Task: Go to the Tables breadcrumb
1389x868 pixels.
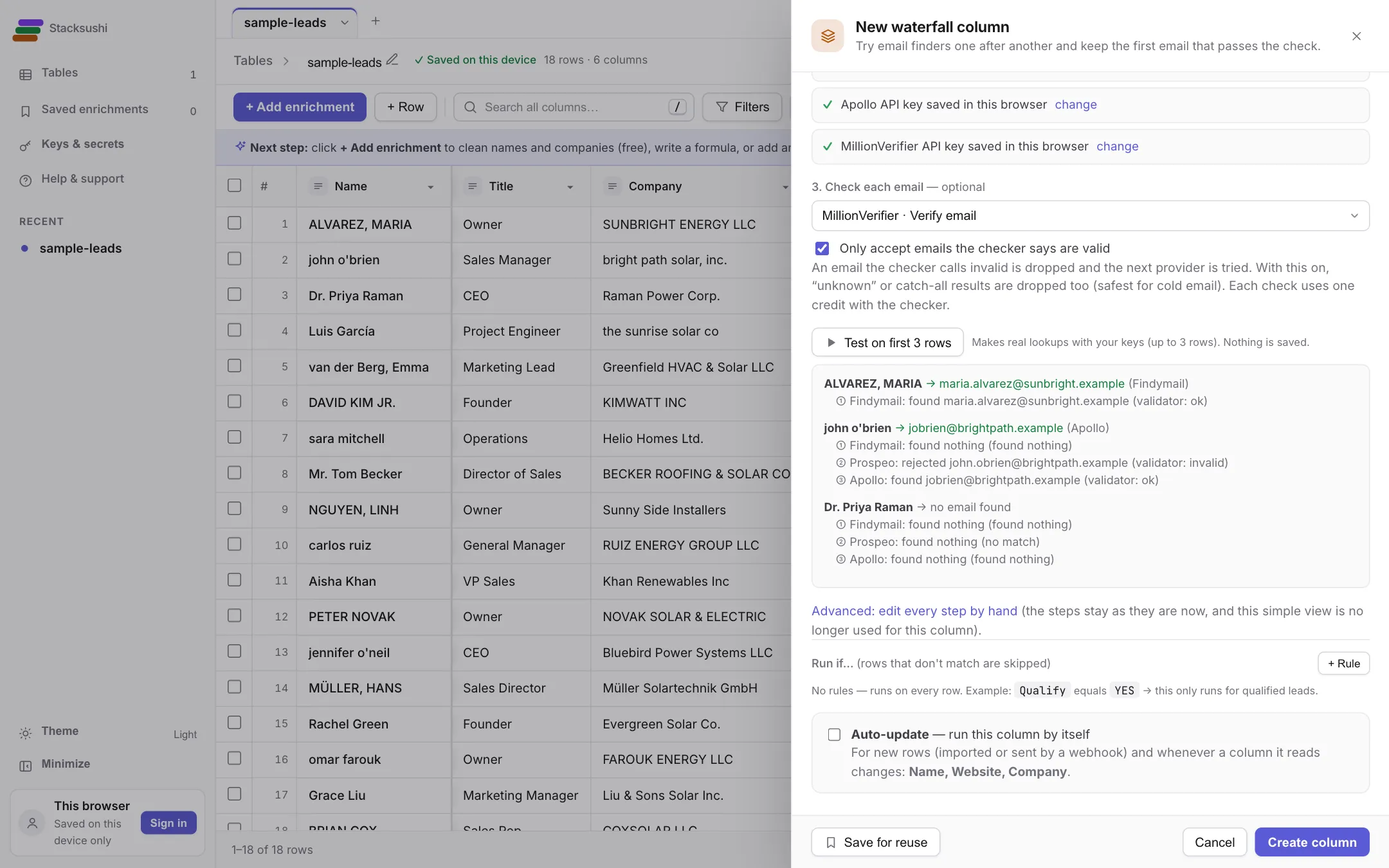Action: 253,60
